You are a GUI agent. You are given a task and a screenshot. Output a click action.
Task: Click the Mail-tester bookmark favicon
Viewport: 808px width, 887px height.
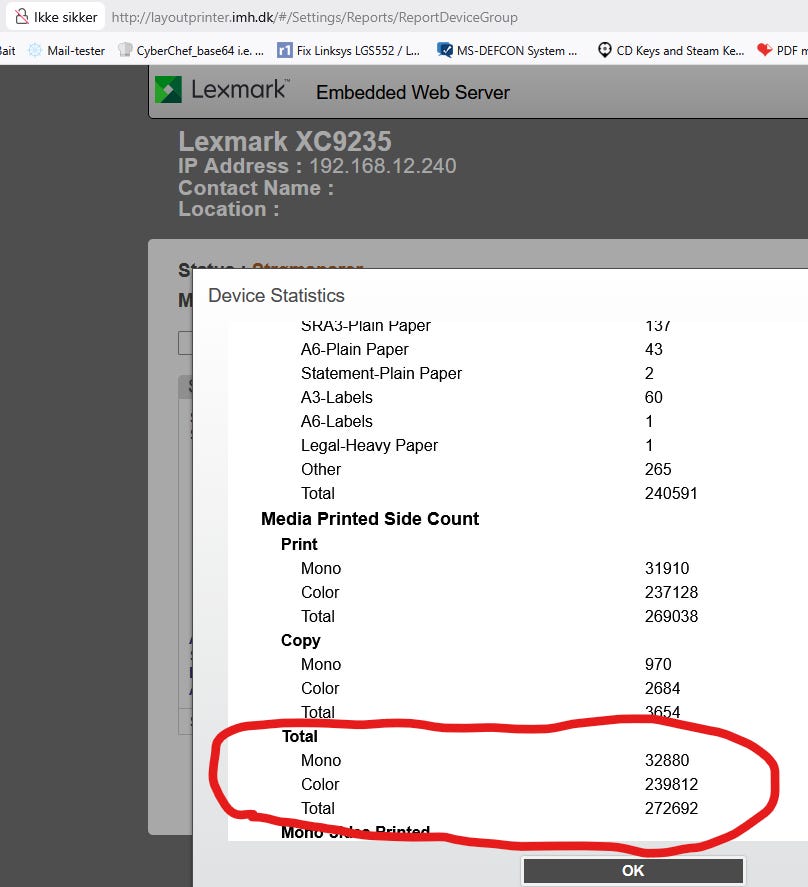click(35, 50)
